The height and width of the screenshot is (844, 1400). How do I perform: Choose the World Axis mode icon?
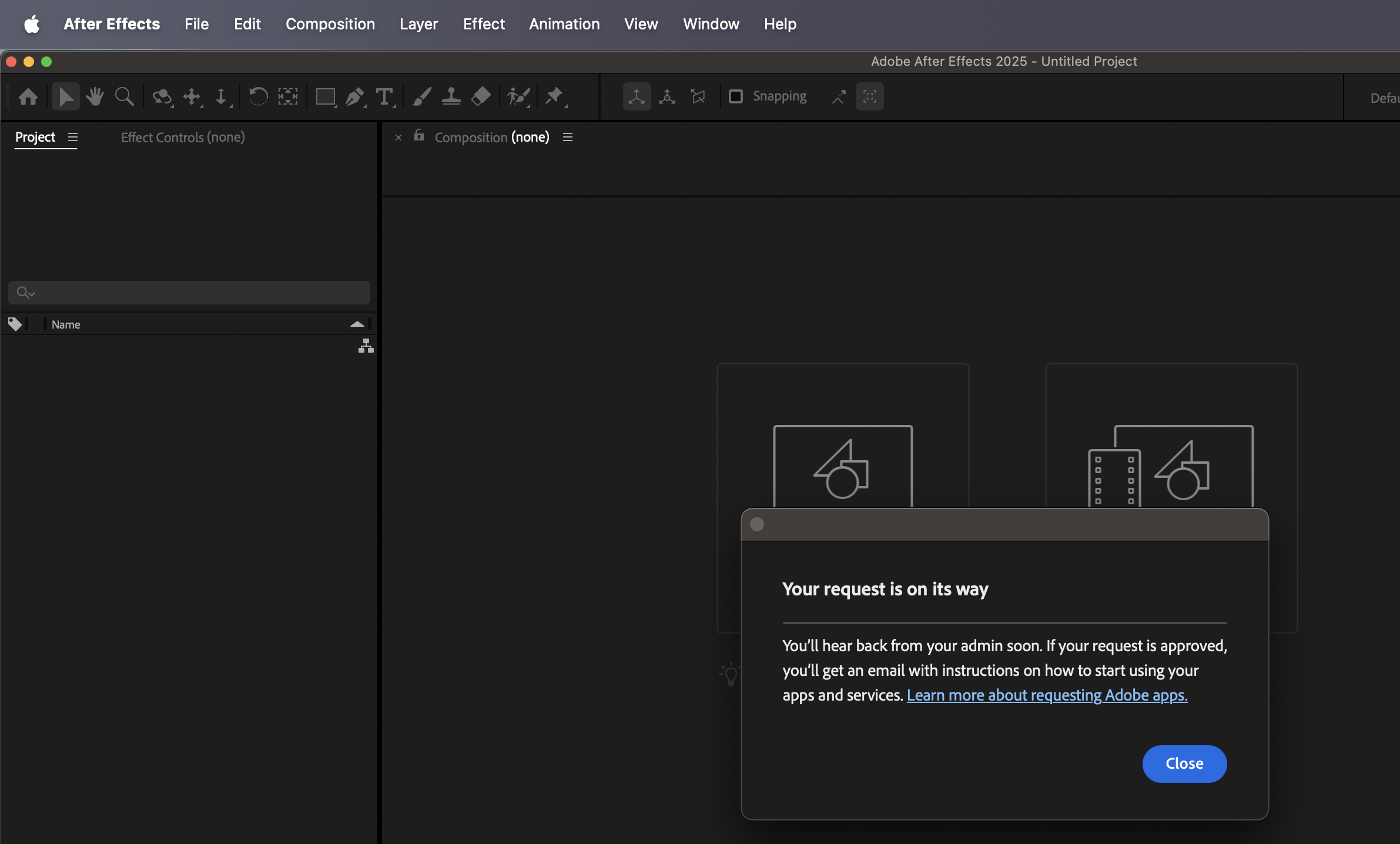coord(667,96)
